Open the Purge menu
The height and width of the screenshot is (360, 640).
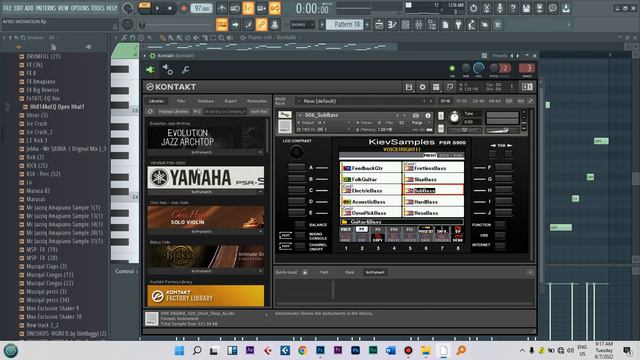coord(419,122)
